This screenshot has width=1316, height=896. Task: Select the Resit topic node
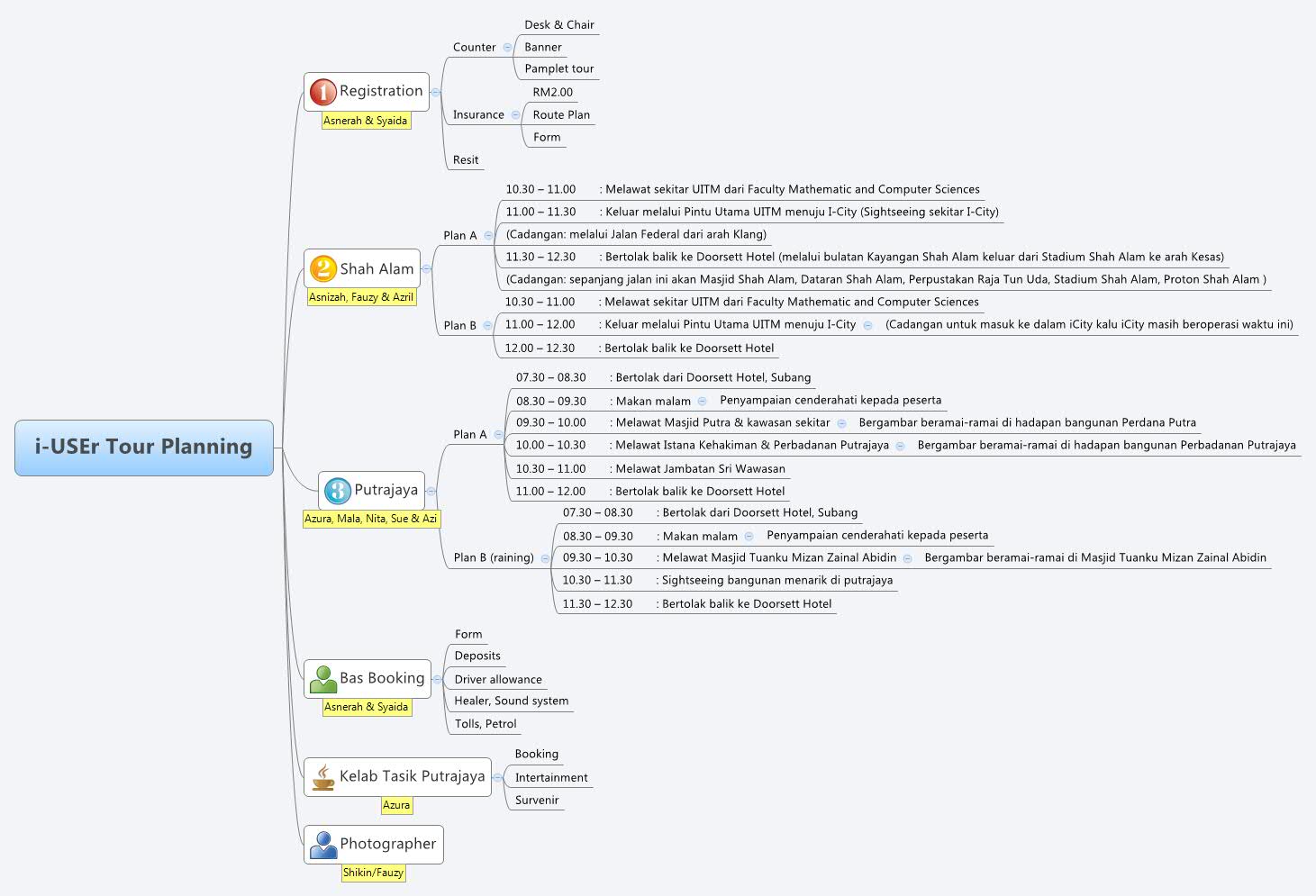tap(465, 159)
